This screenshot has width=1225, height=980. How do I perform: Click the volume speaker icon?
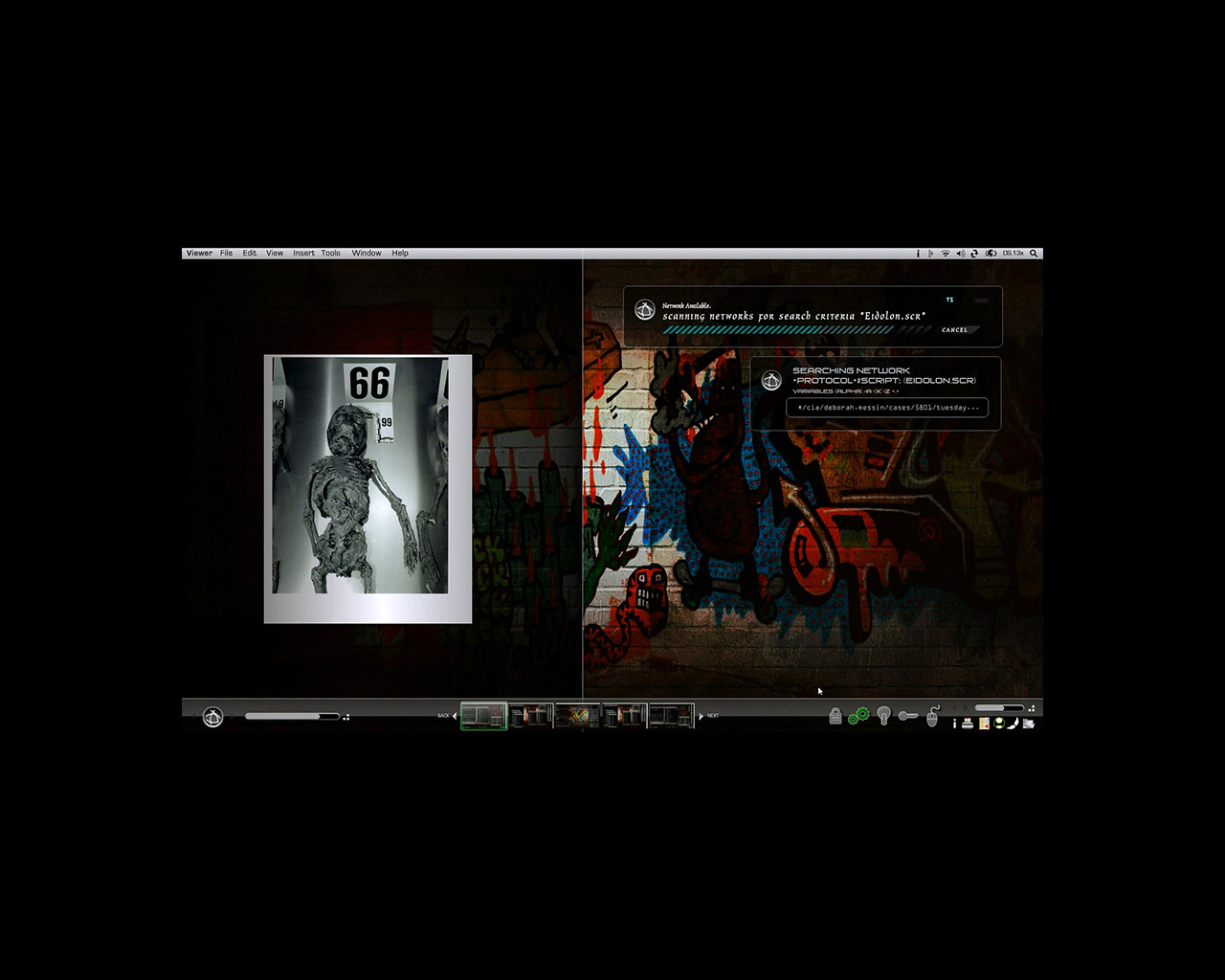click(x=960, y=254)
